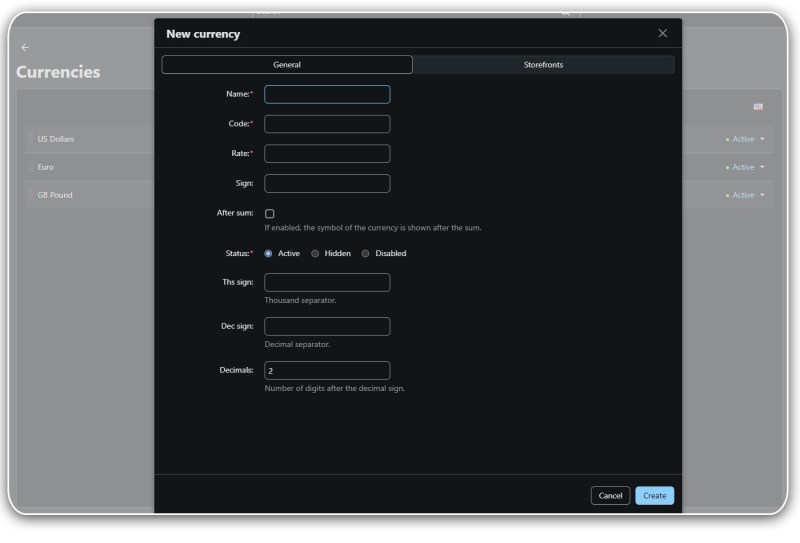The width and height of the screenshot is (800, 543).
Task: Click the back arrow above Currencies
Action: pos(25,47)
